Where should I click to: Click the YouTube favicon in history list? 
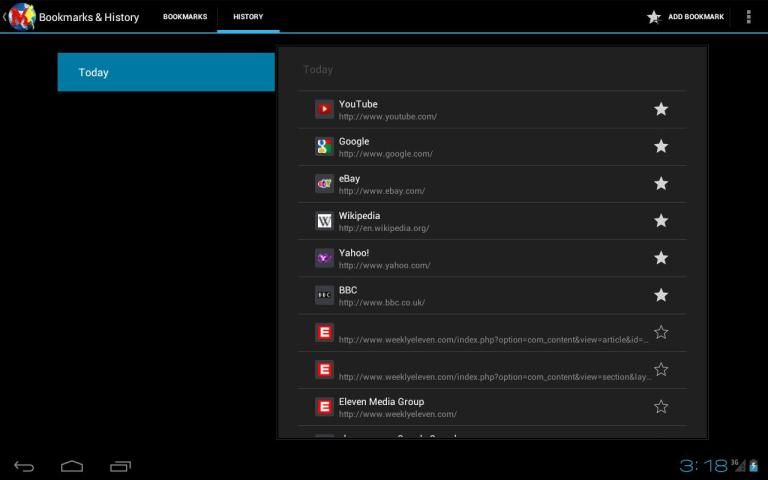pos(324,109)
